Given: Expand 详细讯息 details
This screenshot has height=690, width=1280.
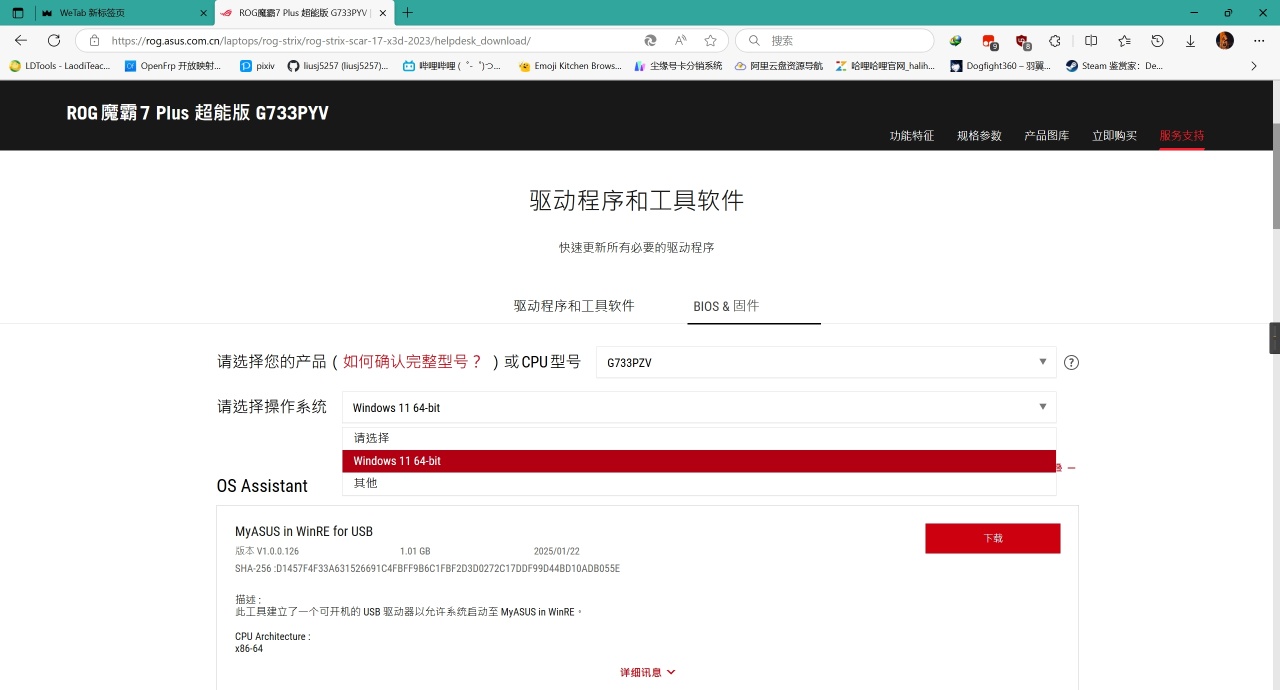Looking at the screenshot, I should (648, 672).
